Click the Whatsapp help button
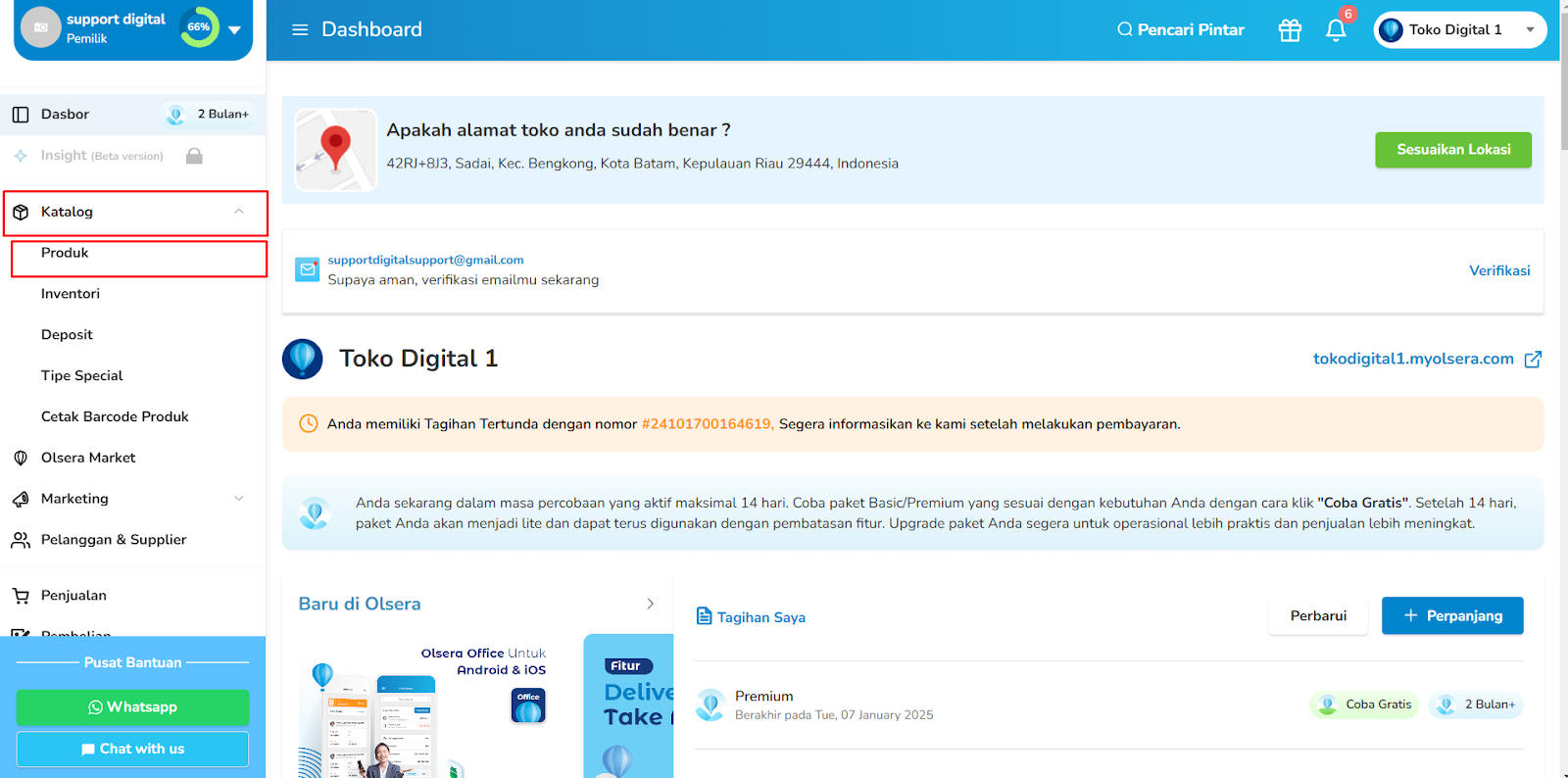 click(132, 707)
